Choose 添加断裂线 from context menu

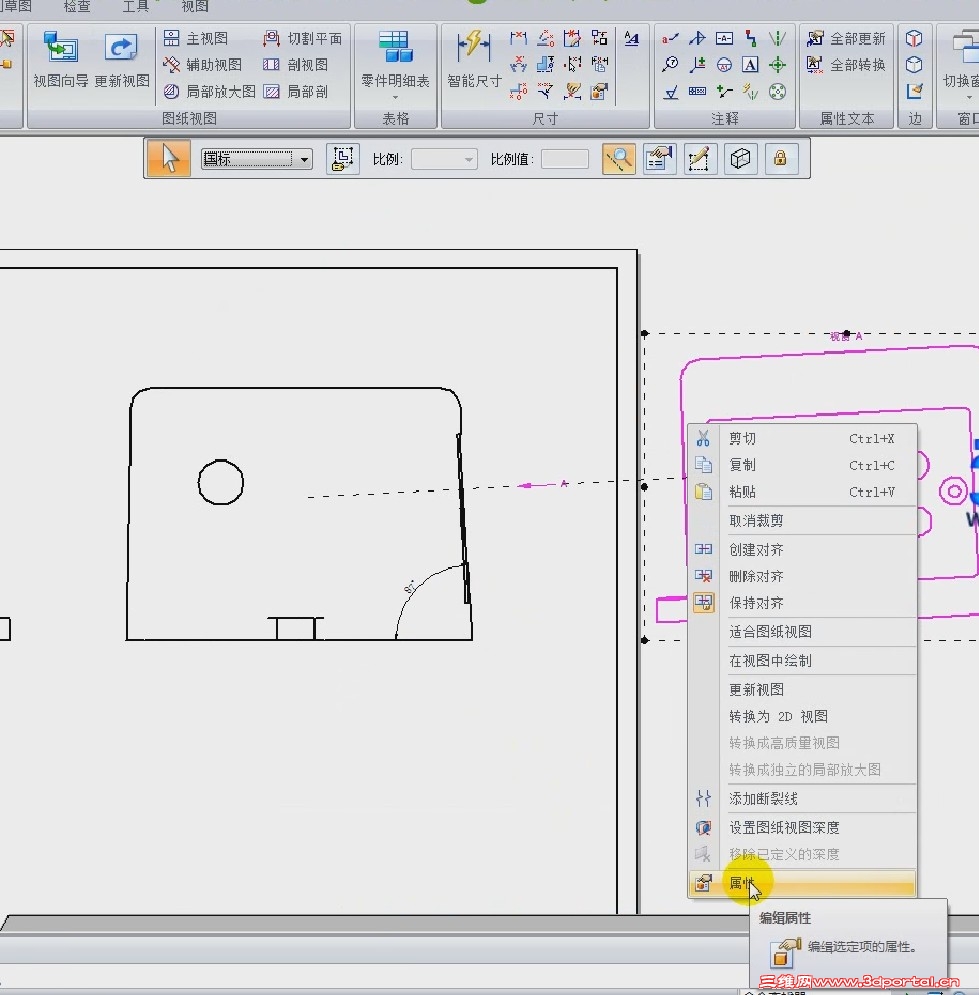click(803, 799)
